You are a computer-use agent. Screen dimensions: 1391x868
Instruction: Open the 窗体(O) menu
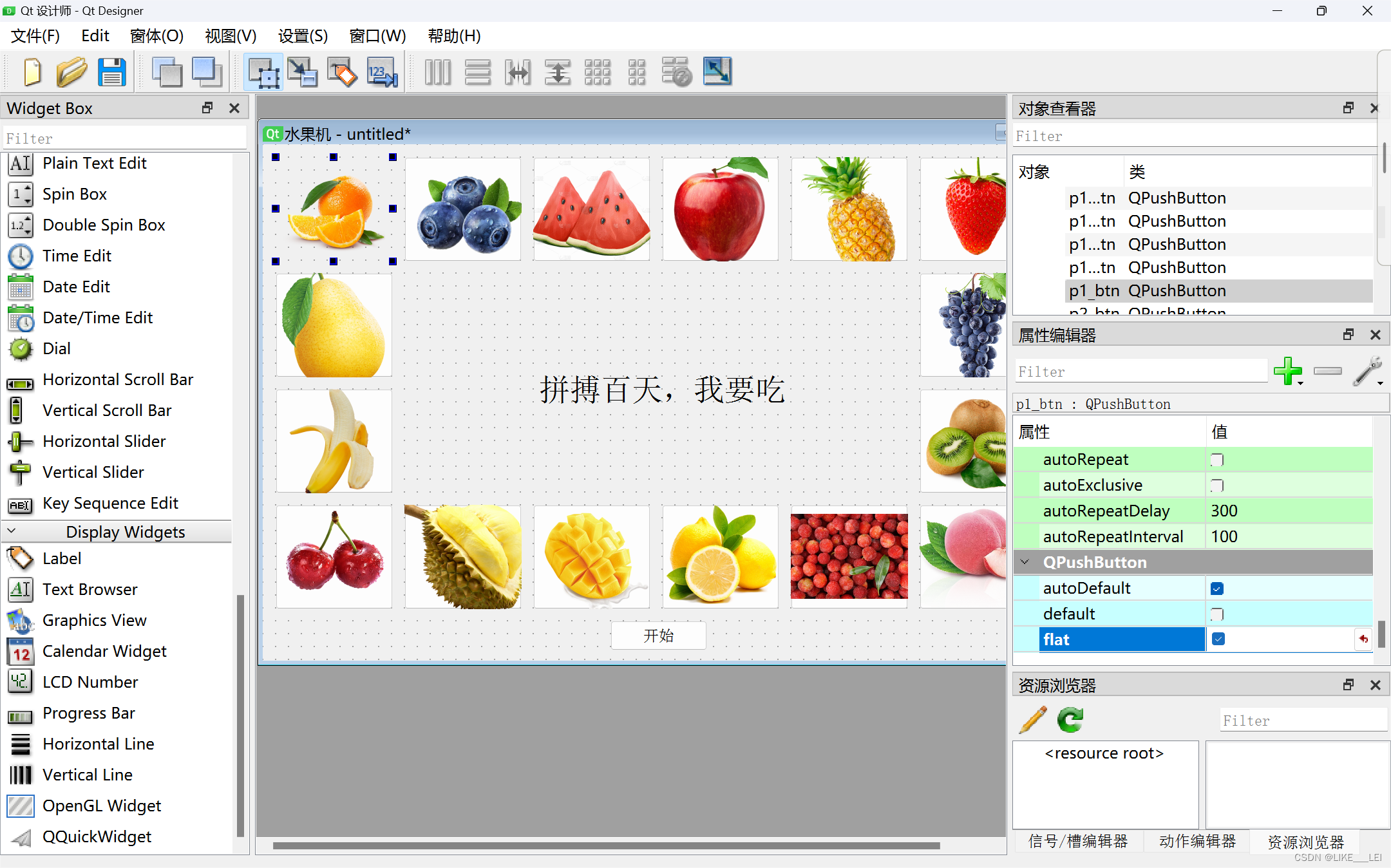(156, 36)
